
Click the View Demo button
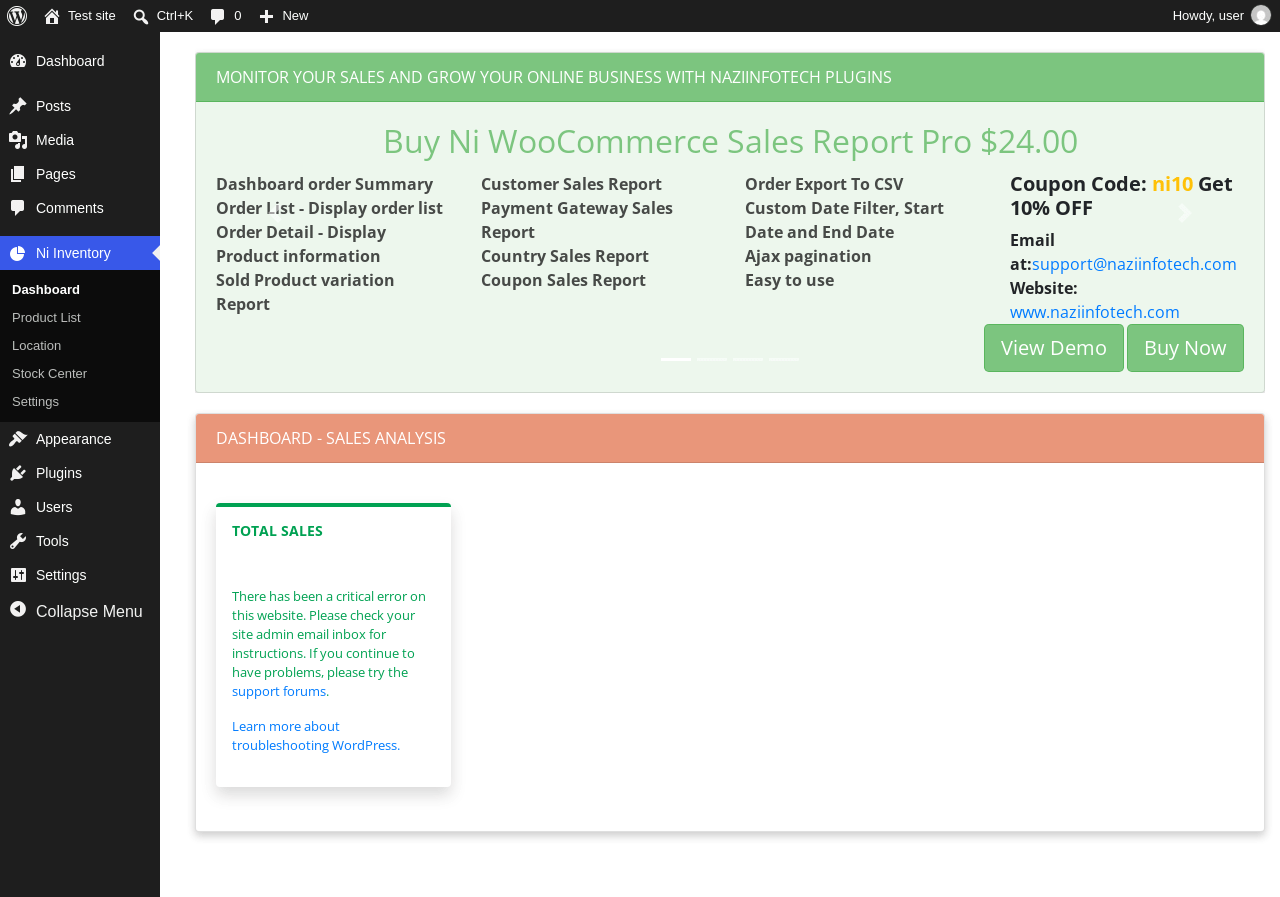pos(1054,348)
